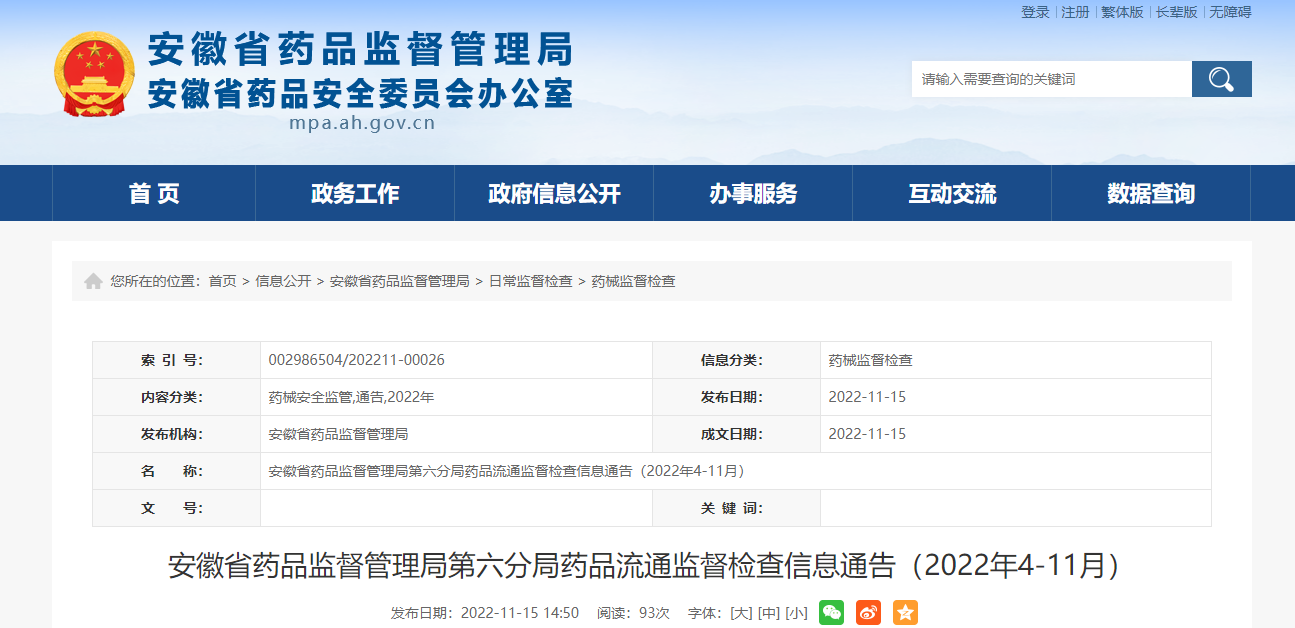This screenshot has width=1295, height=628.
Task: Click the 名称 row announcement title
Action: tap(509, 471)
